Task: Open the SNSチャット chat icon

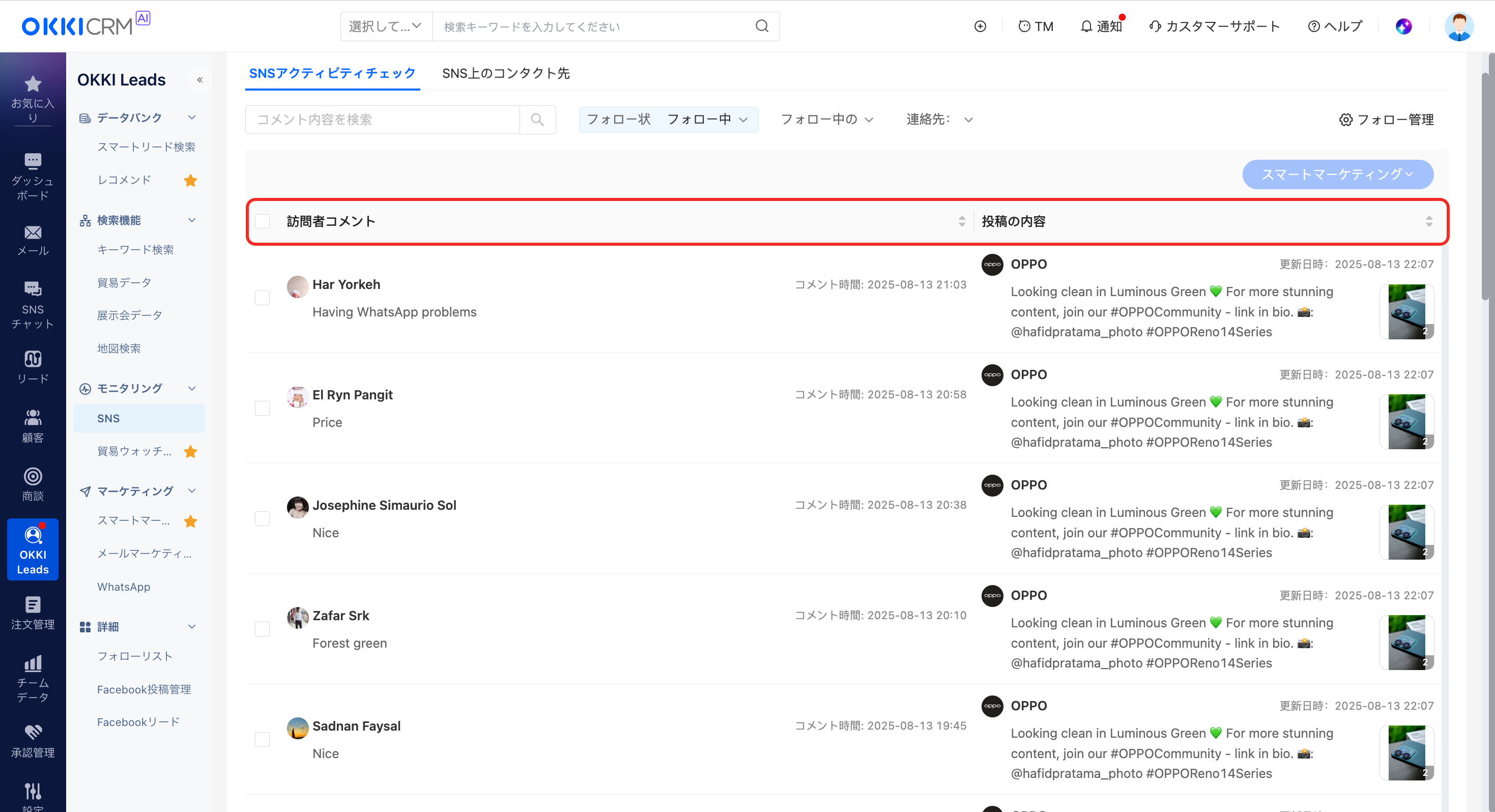Action: pyautogui.click(x=33, y=288)
